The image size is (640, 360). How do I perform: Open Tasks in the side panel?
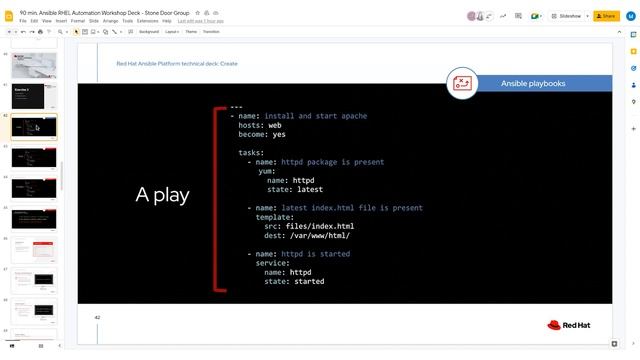click(633, 68)
